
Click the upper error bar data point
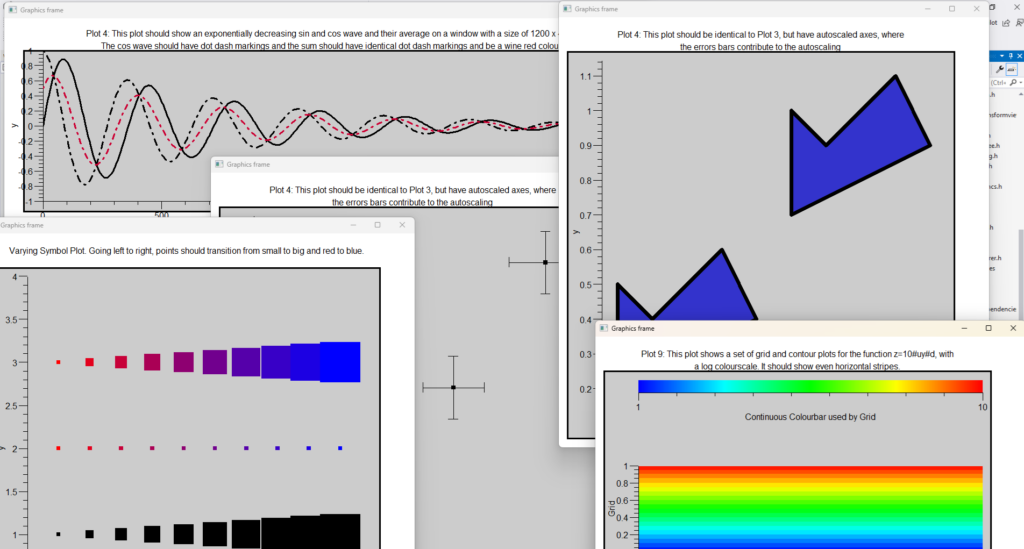545,262
